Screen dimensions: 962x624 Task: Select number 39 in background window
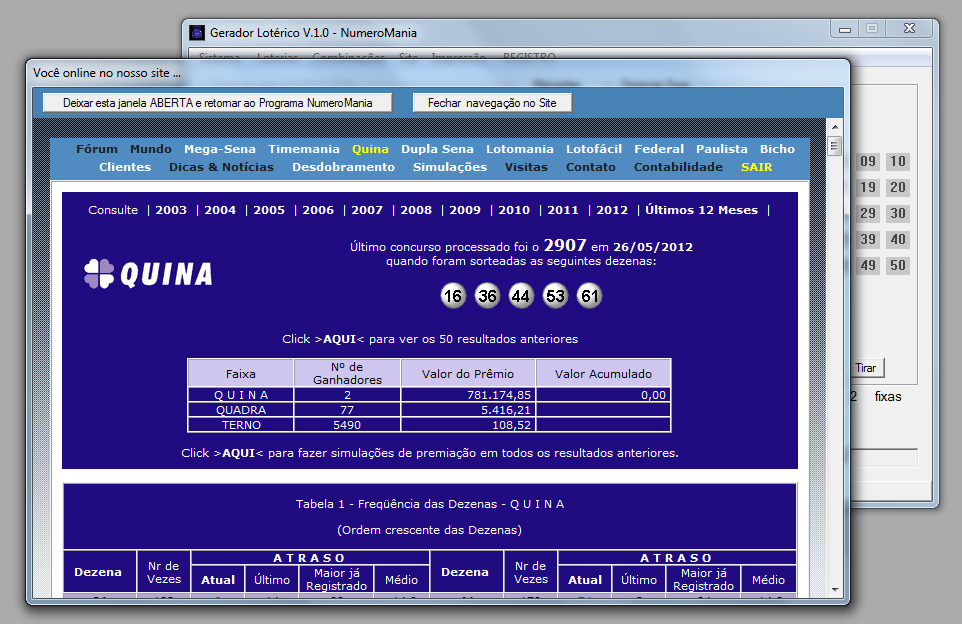(868, 239)
